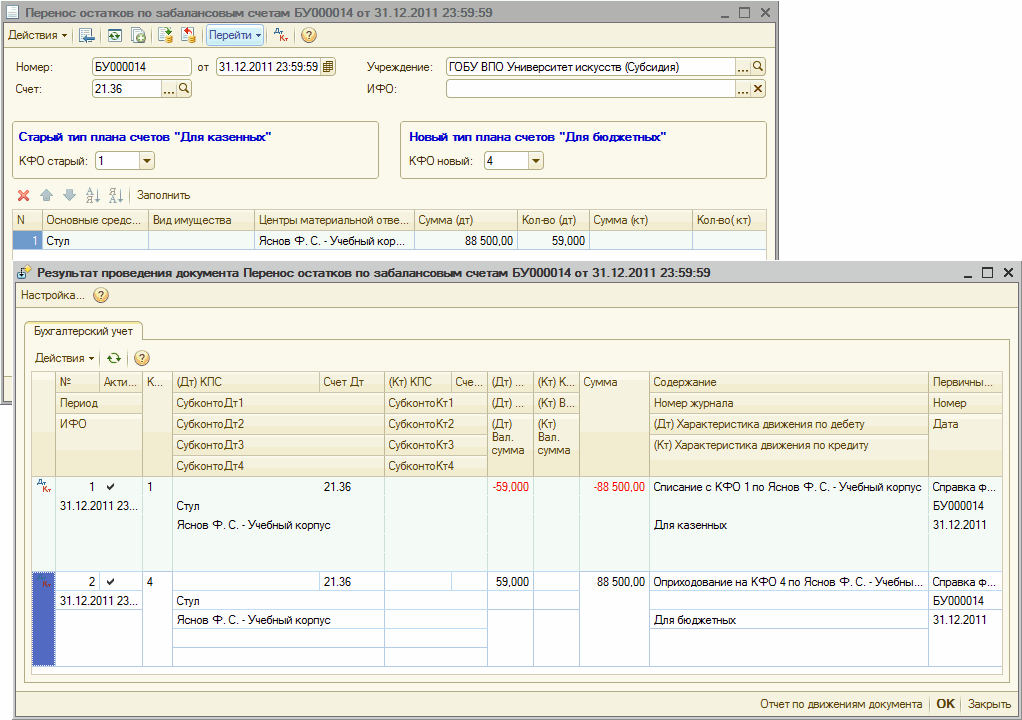Open the Перейти dropdown in the toolbar
Viewport: 1022px width, 720px height.
pos(235,35)
